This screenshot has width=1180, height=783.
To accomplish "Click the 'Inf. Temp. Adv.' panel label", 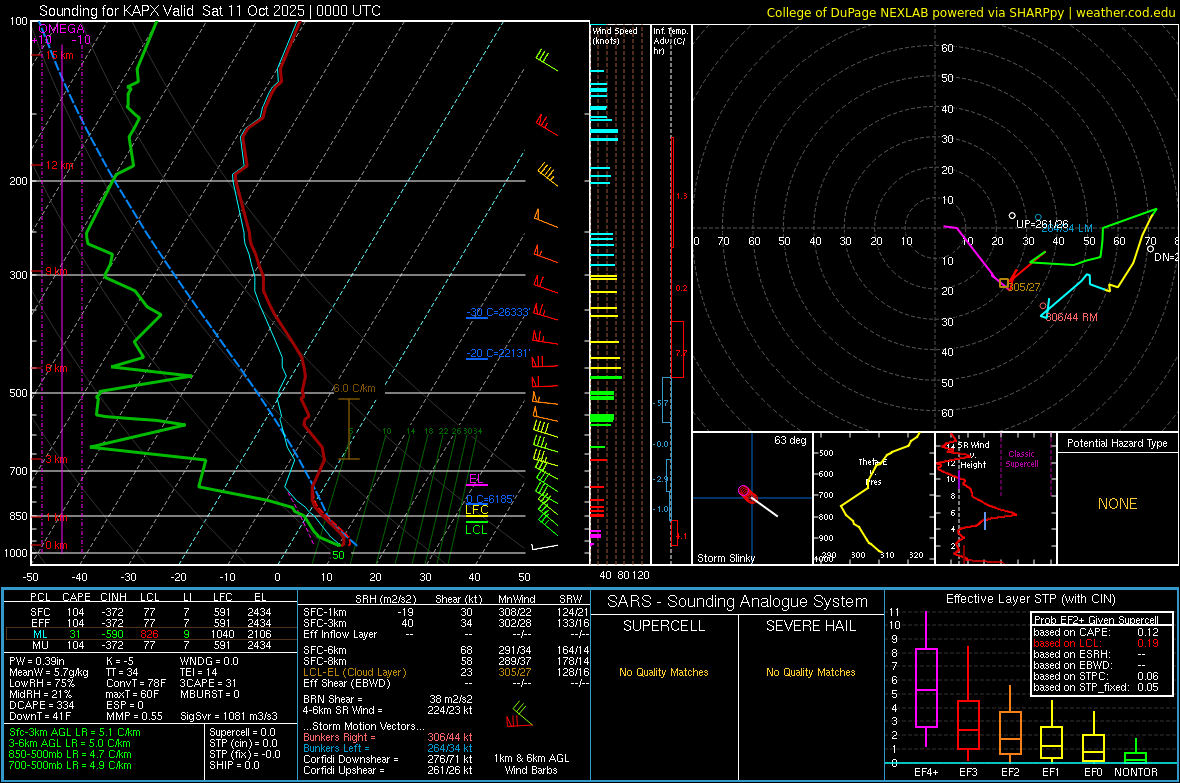I will pyautogui.click(x=670, y=41).
